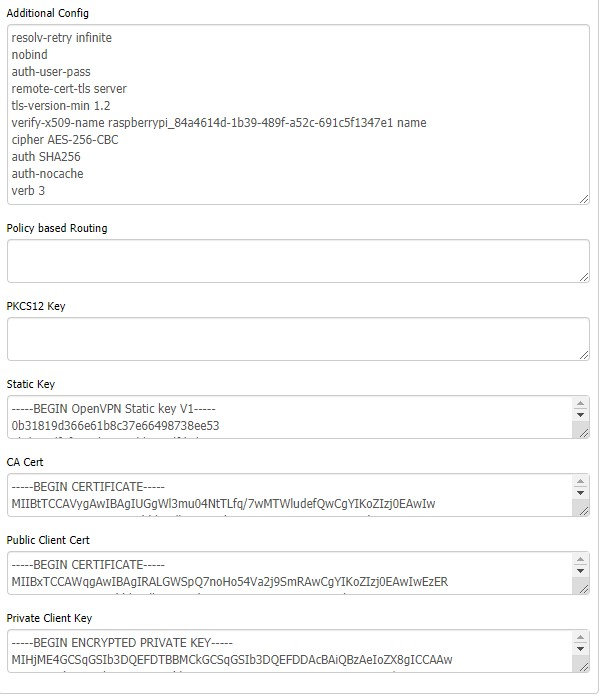This screenshot has height=696, width=613.
Task: Click the Policy based Routing resize grip
Action: (x=584, y=276)
